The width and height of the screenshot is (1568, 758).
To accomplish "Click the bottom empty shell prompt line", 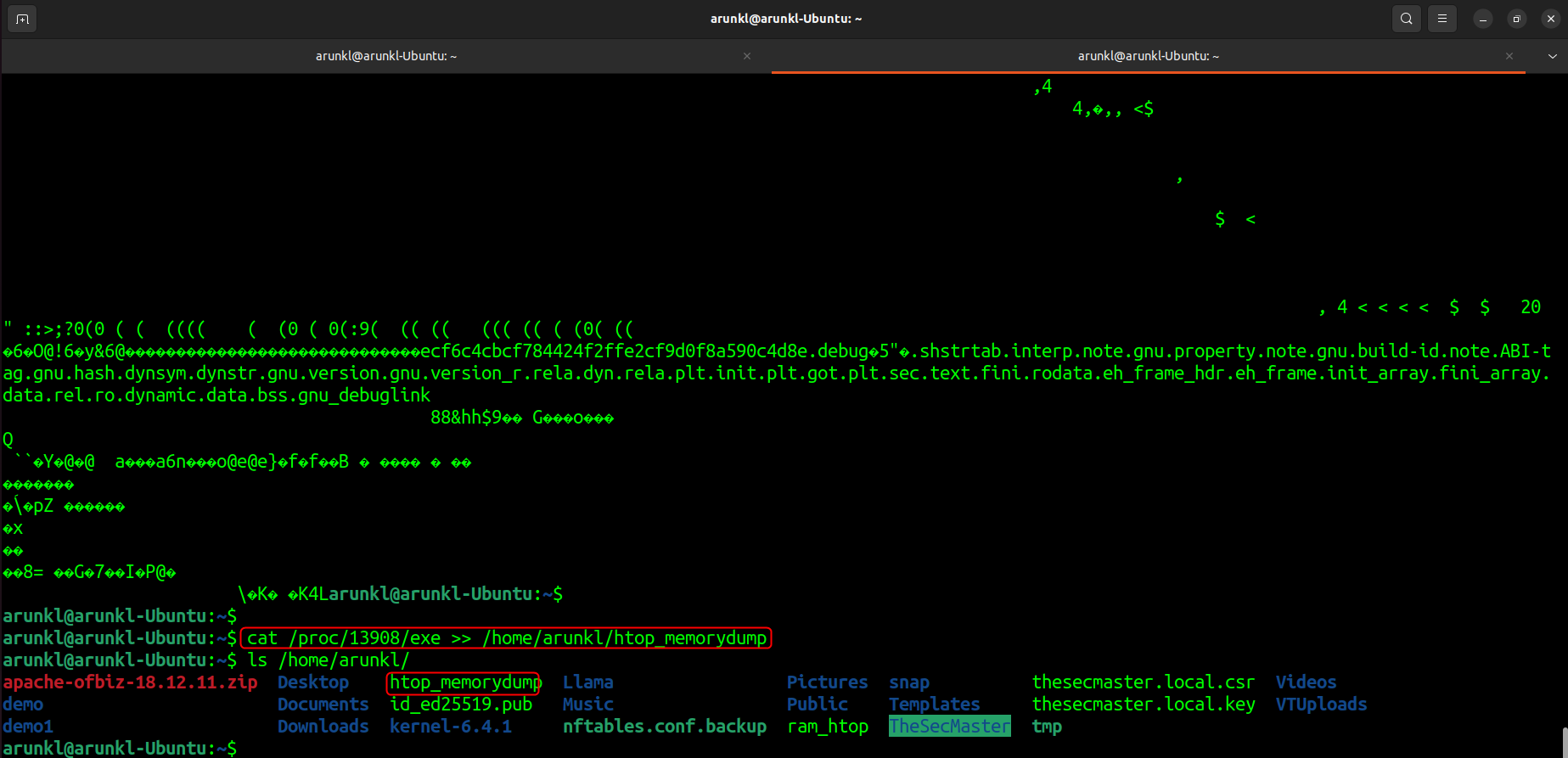I will pos(120,749).
